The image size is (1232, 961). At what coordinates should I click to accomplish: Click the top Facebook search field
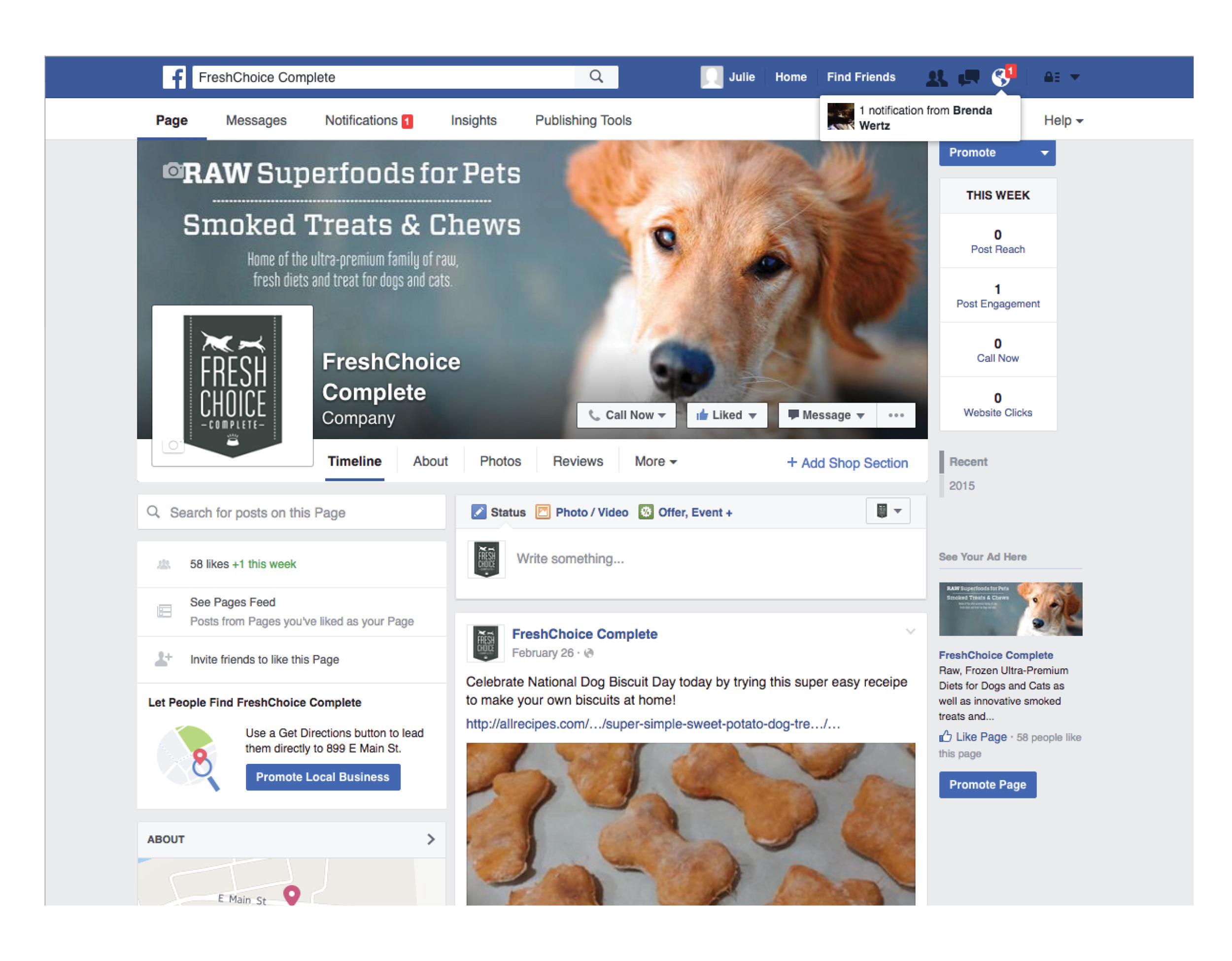tap(383, 77)
